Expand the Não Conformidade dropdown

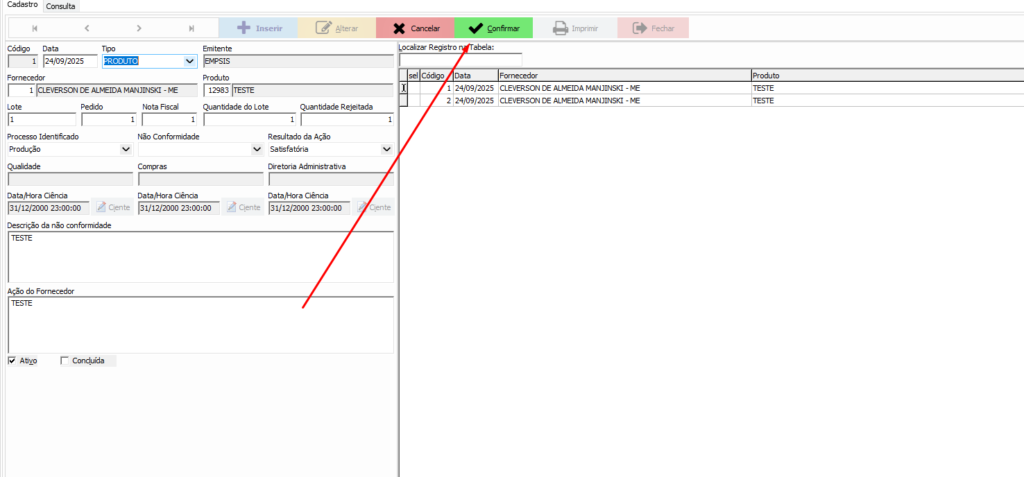click(256, 149)
